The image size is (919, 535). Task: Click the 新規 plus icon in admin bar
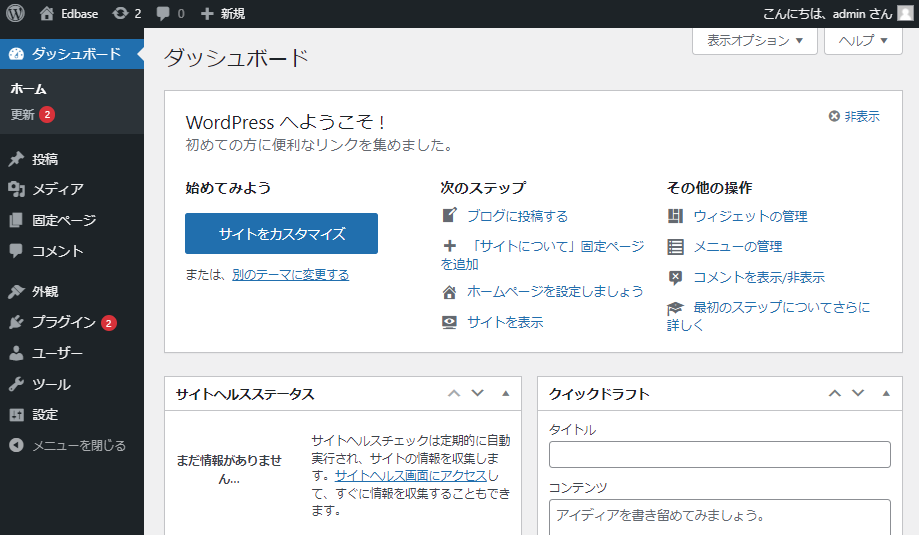tap(207, 13)
